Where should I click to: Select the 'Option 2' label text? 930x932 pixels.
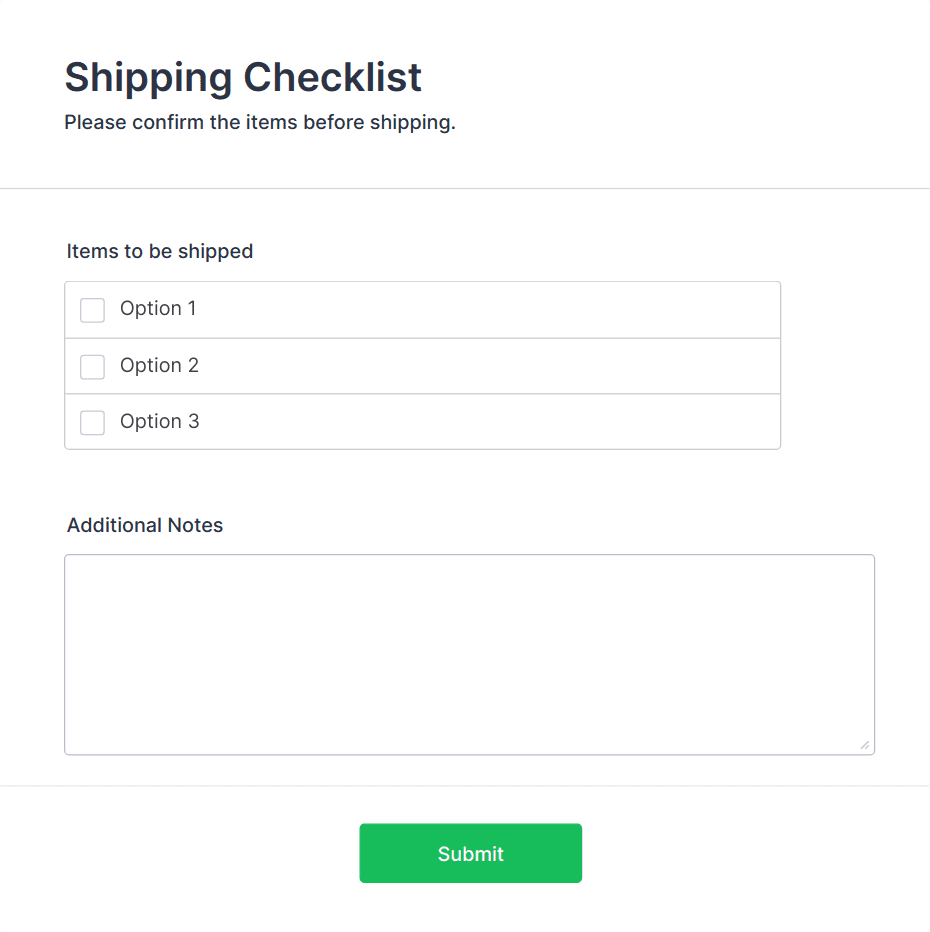pos(159,366)
